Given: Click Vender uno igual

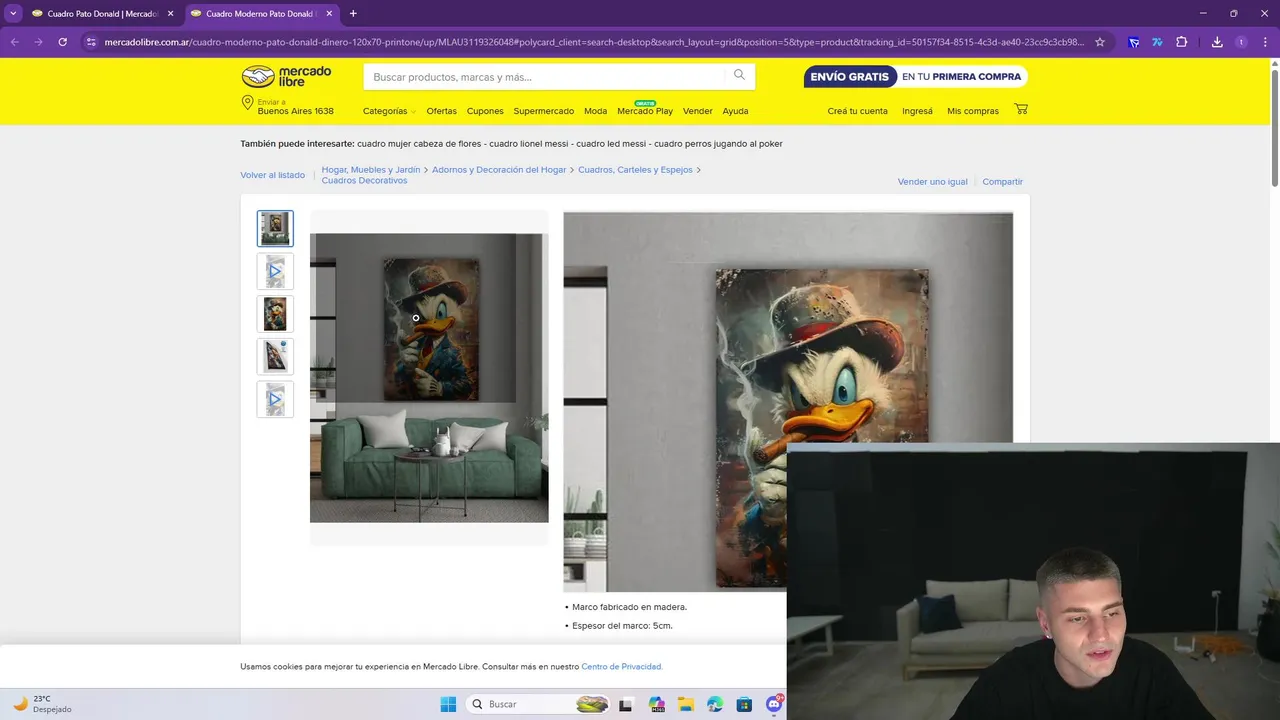Looking at the screenshot, I should tap(932, 182).
